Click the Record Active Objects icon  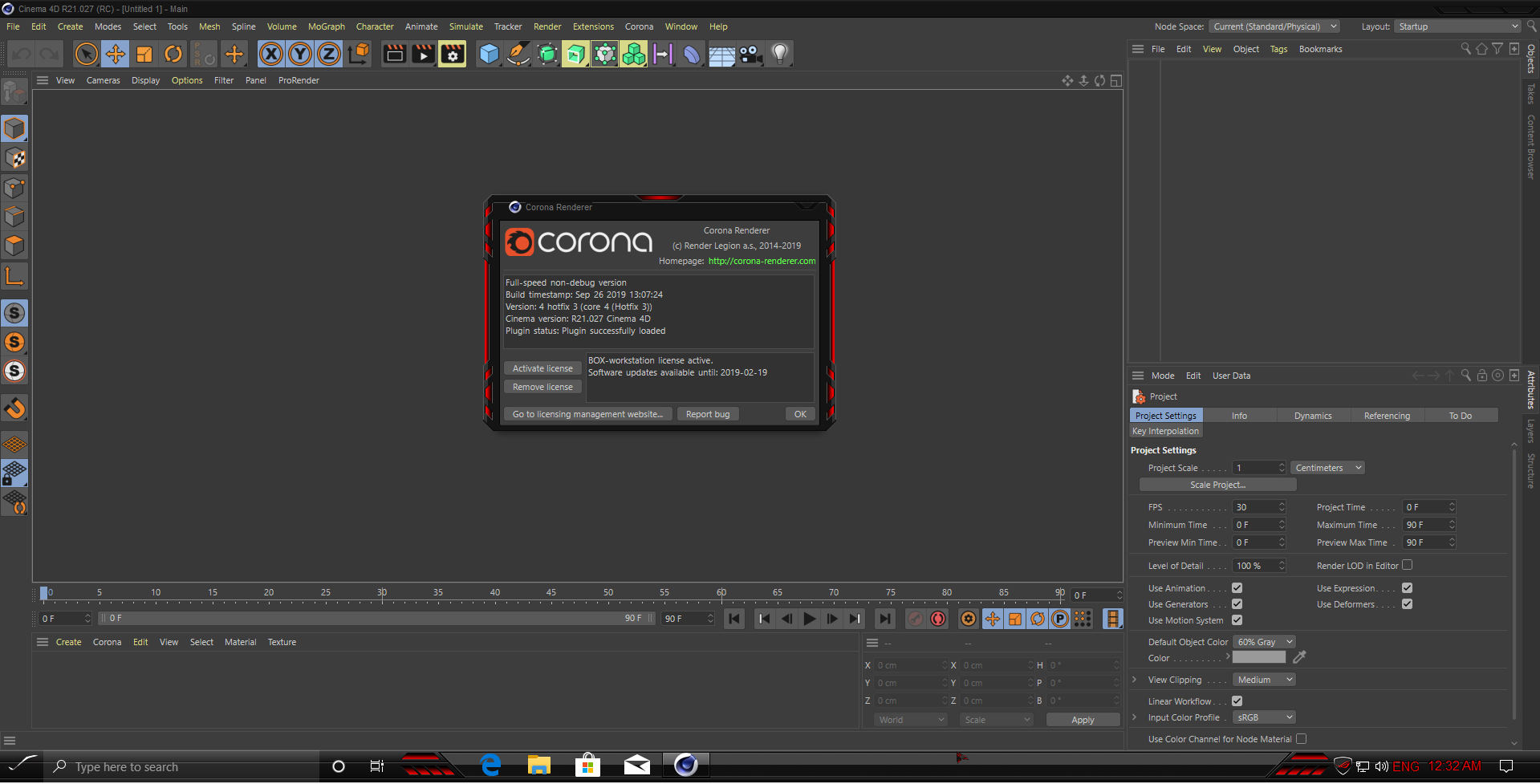tap(915, 619)
